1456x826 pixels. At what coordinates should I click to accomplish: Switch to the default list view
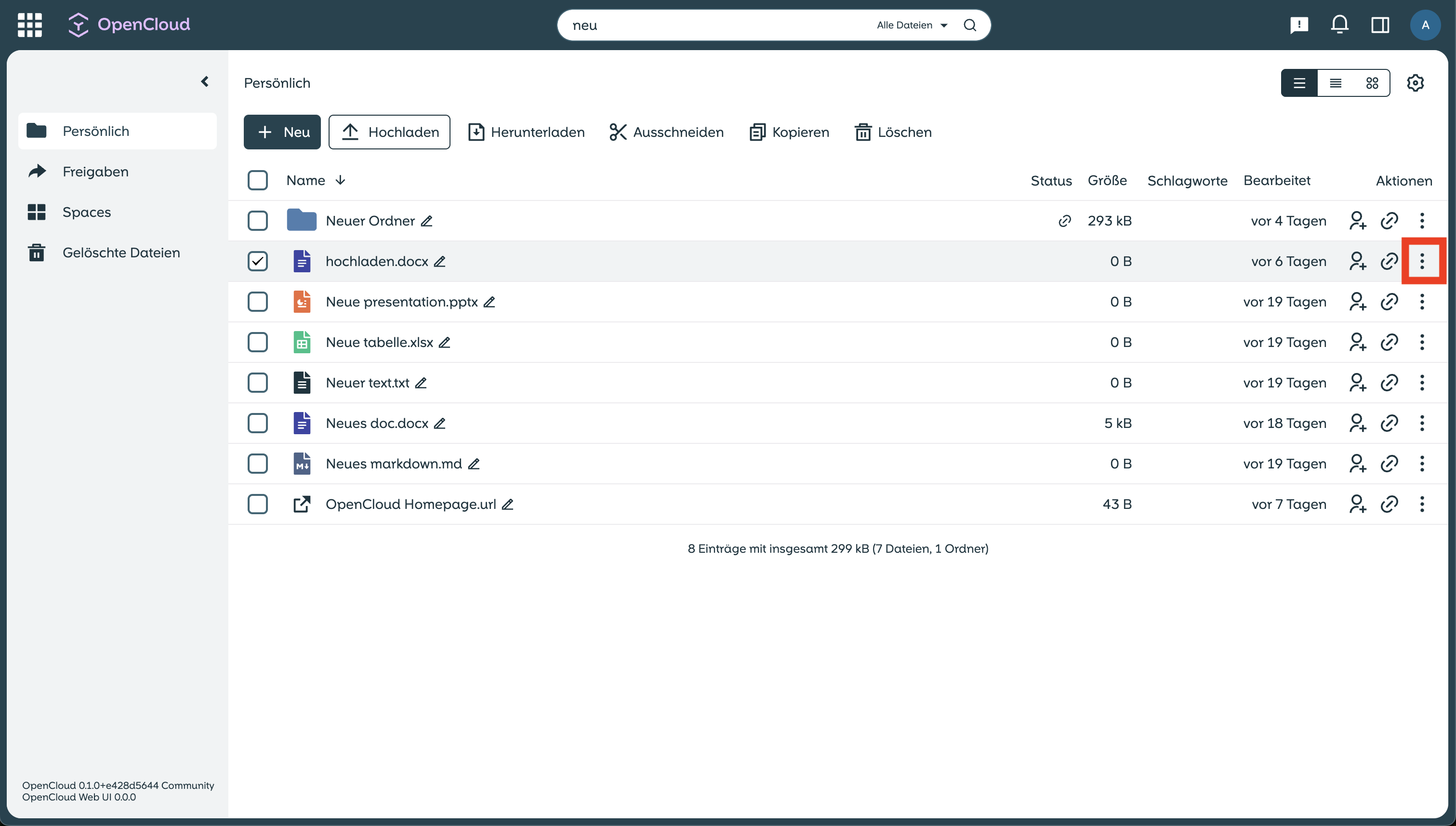(1299, 83)
